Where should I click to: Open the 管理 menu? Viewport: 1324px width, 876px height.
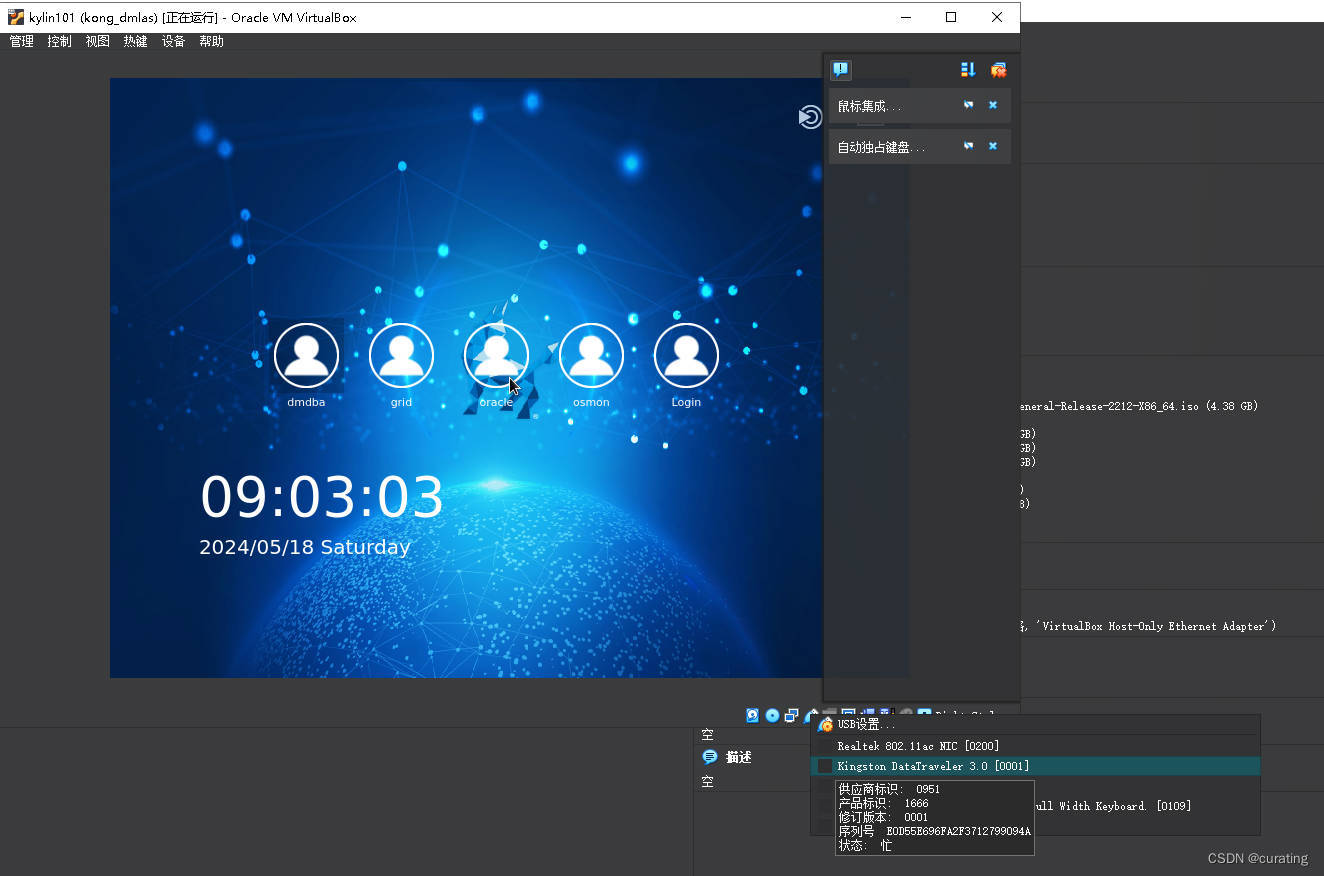pos(21,41)
